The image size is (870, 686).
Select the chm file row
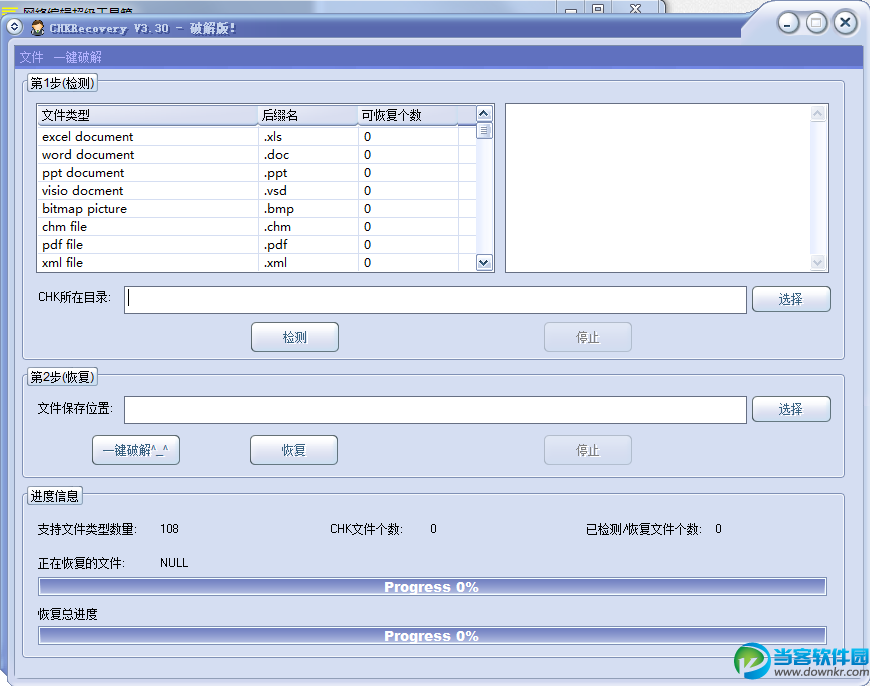click(256, 226)
